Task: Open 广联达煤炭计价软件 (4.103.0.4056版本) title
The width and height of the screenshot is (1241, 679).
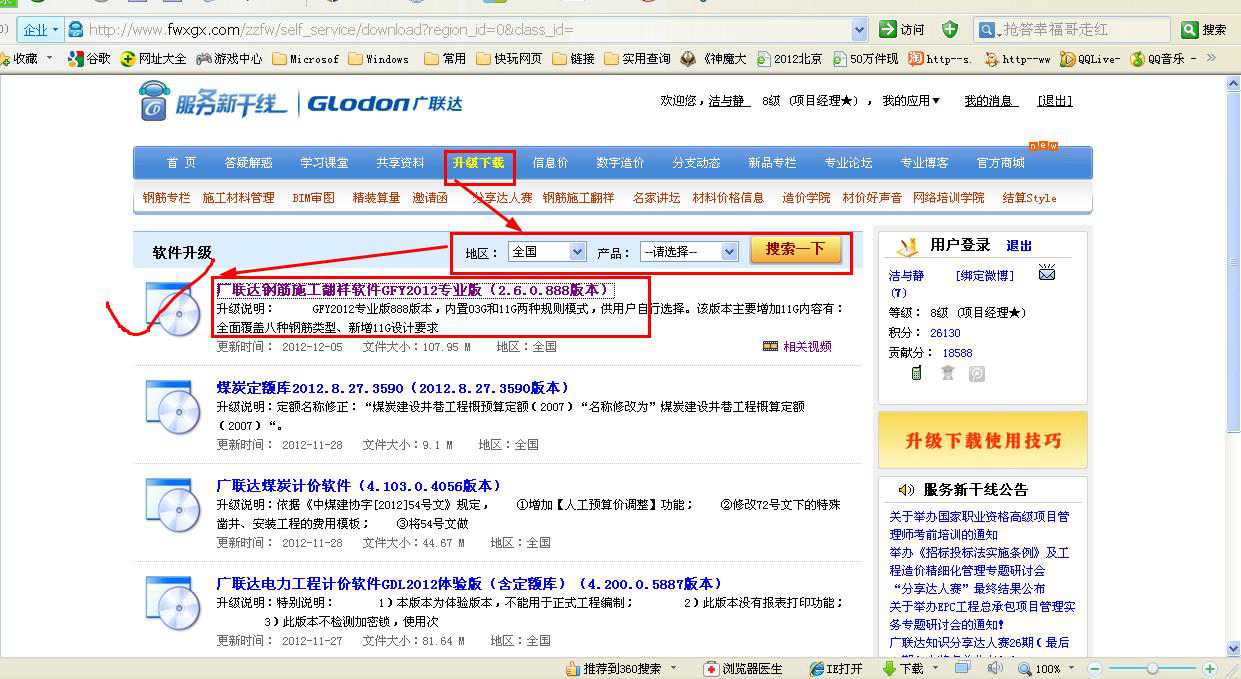Action: tap(359, 486)
